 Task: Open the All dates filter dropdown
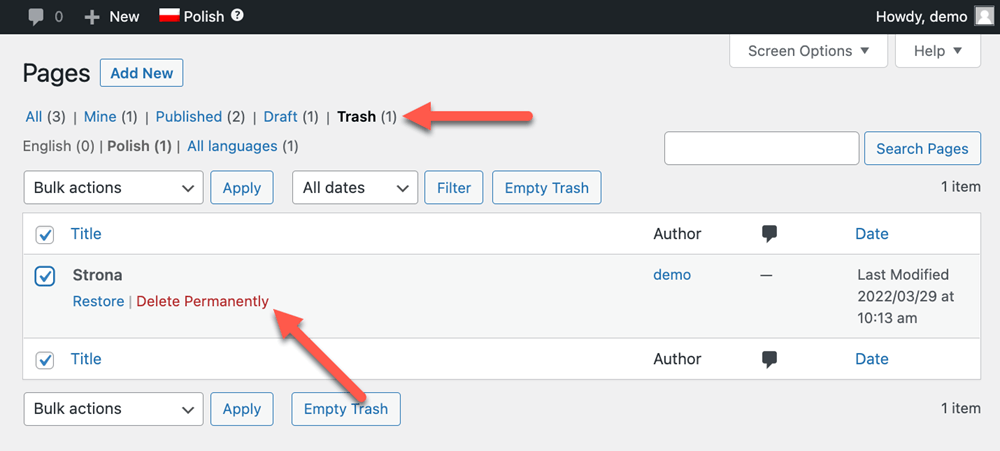click(355, 188)
